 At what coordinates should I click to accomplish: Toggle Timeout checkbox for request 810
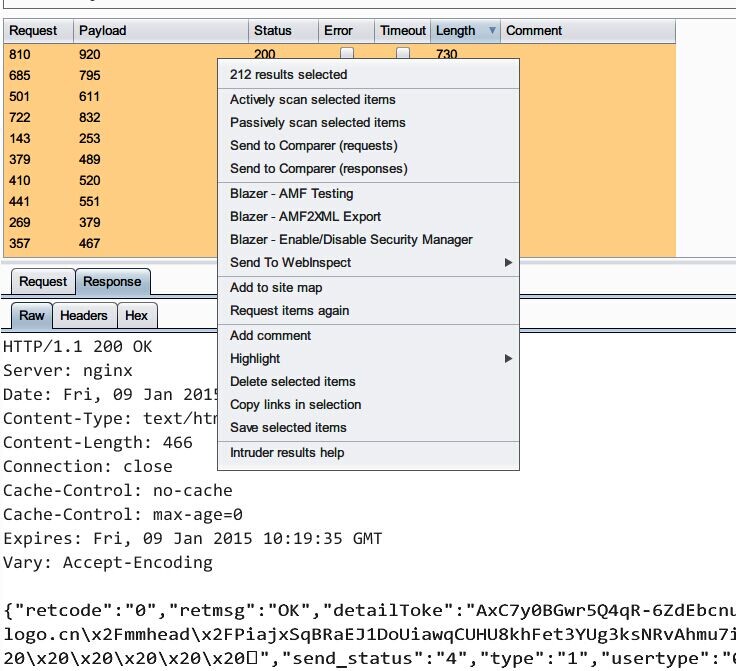tap(403, 54)
